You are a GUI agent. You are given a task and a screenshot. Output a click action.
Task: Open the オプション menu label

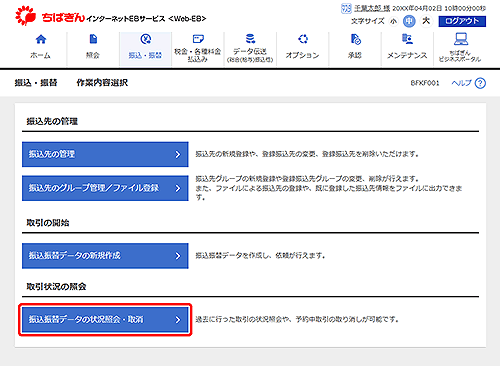click(302, 55)
